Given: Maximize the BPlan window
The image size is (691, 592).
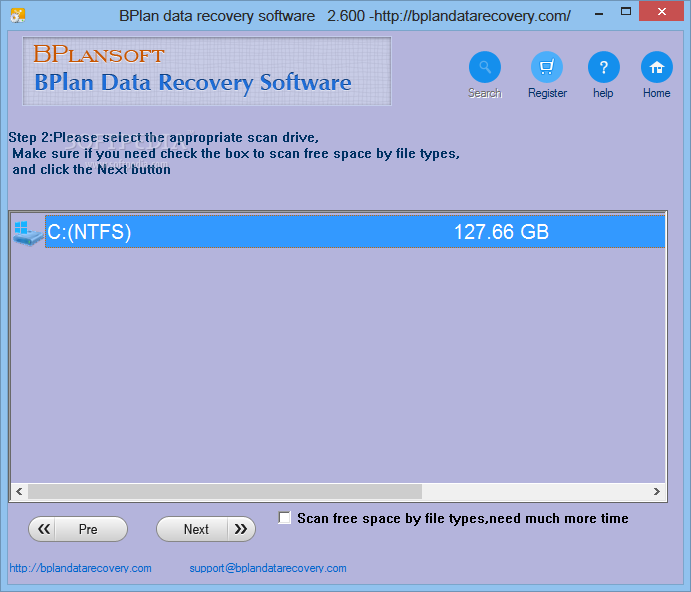Looking at the screenshot, I should tap(626, 12).
